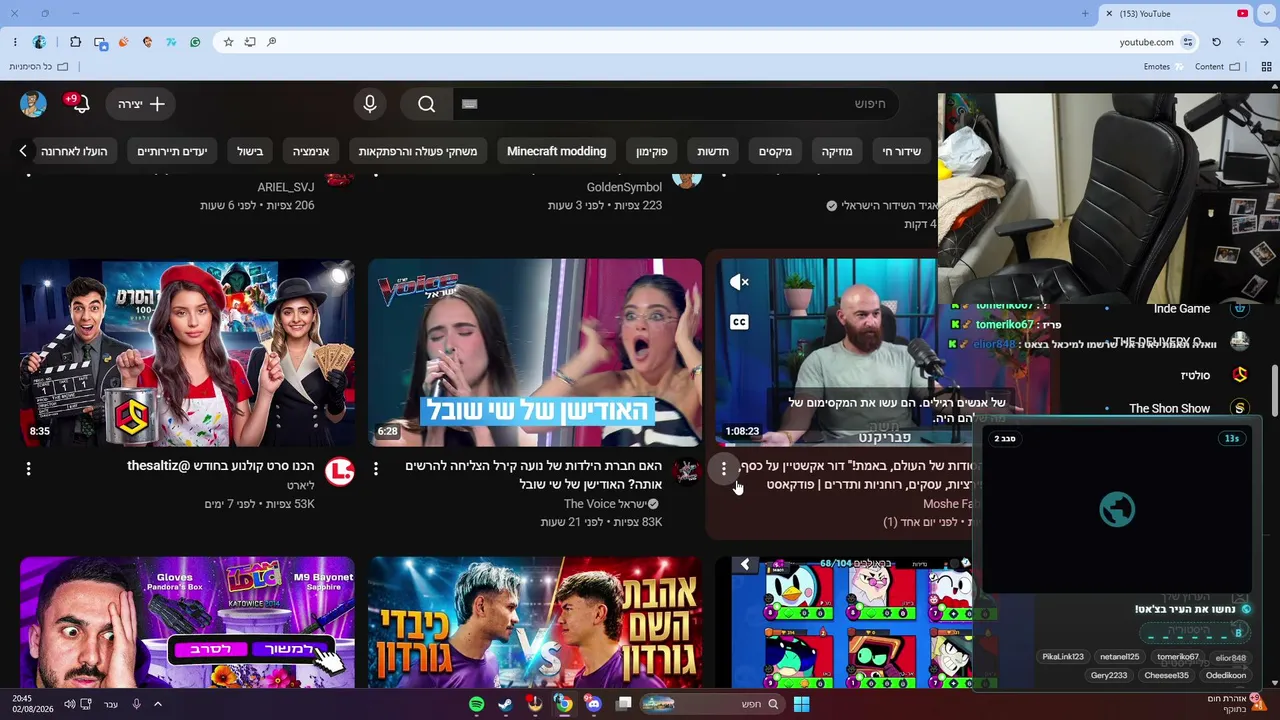This screenshot has height=720, width=1280.
Task: Open The Voice channel avatar
Action: point(686,472)
